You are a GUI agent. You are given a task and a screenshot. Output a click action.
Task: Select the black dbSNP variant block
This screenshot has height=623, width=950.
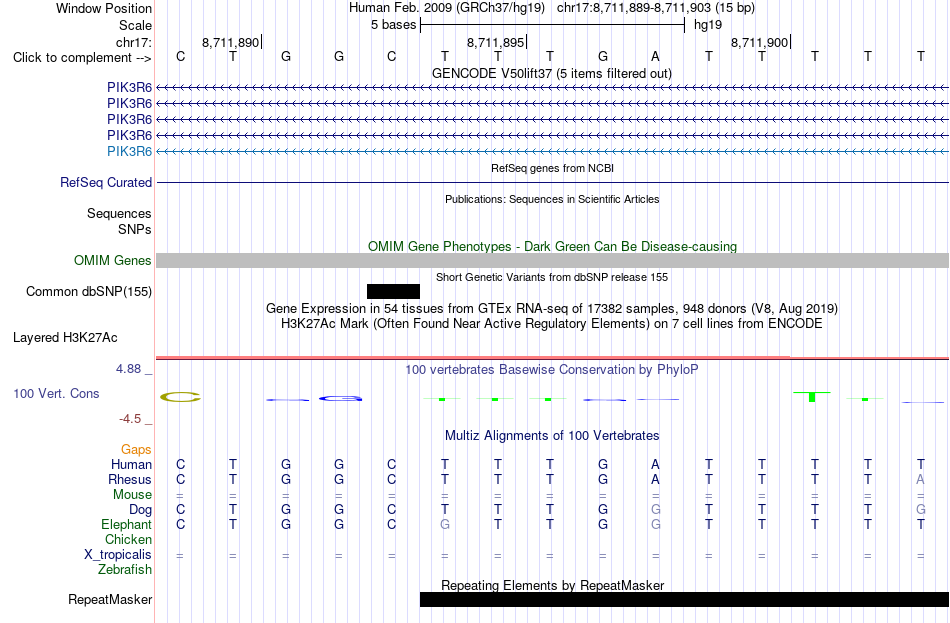tap(393, 292)
